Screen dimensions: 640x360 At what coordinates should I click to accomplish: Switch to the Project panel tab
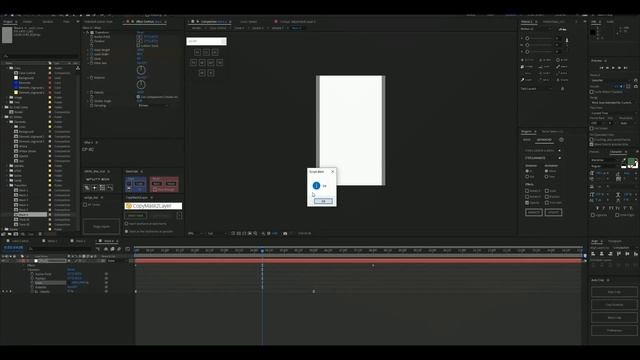point(8,22)
